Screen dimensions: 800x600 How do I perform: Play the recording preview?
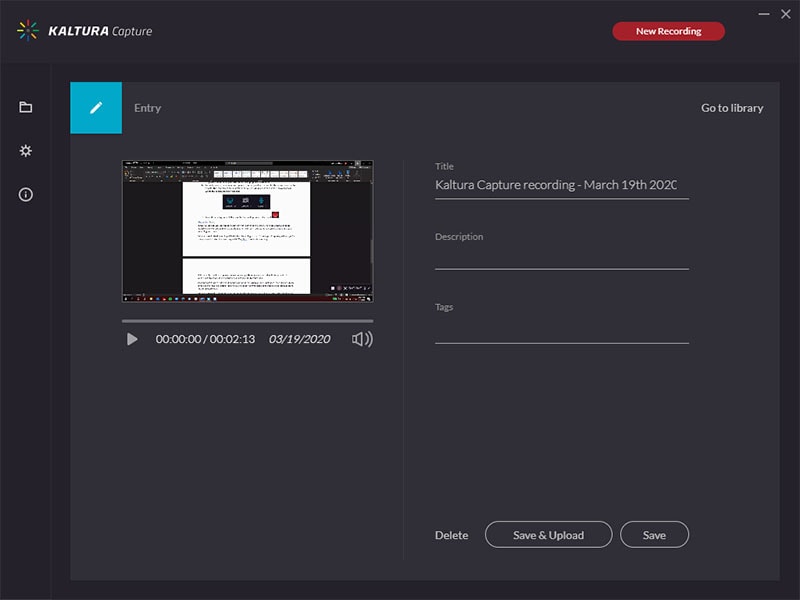click(x=132, y=339)
